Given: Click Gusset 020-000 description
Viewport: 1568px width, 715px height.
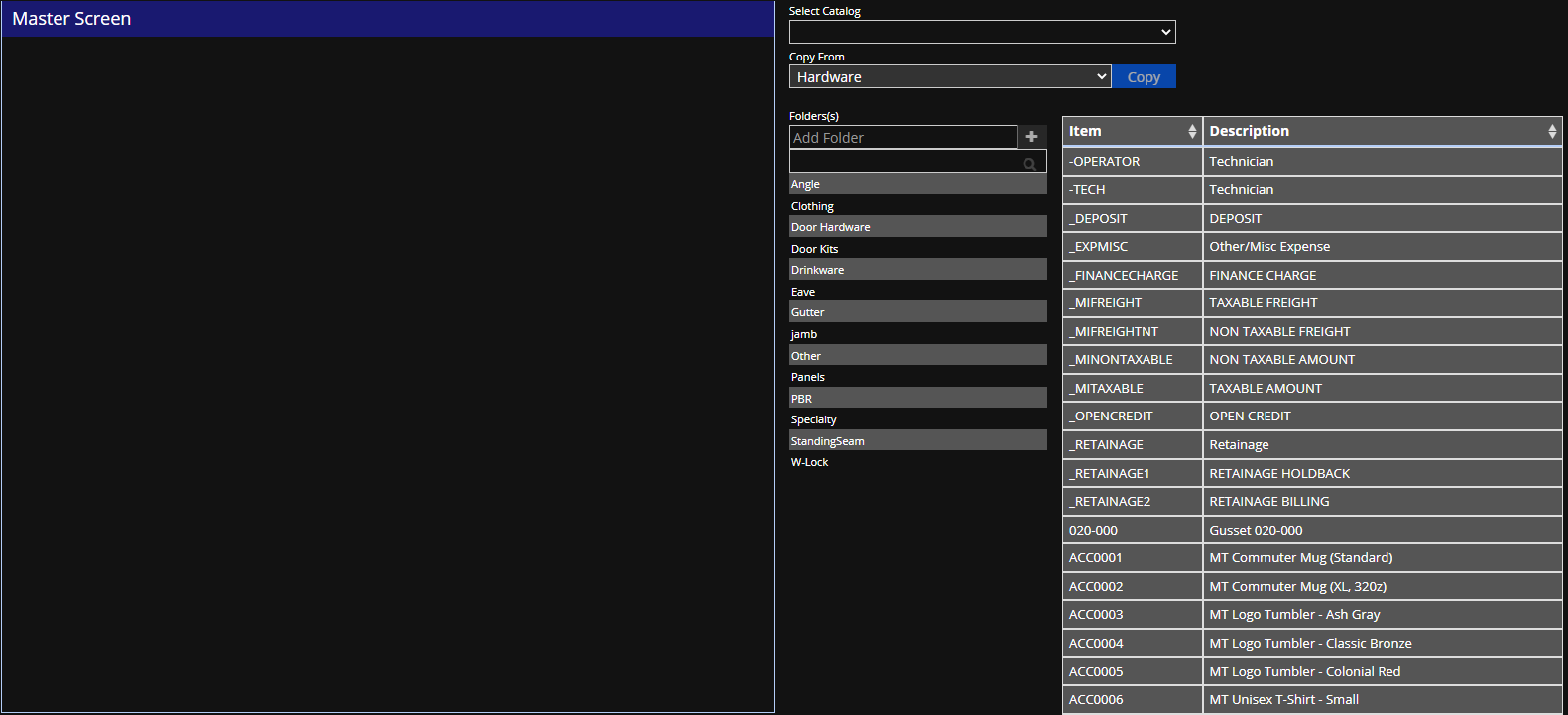Looking at the screenshot, I should pos(1383,530).
